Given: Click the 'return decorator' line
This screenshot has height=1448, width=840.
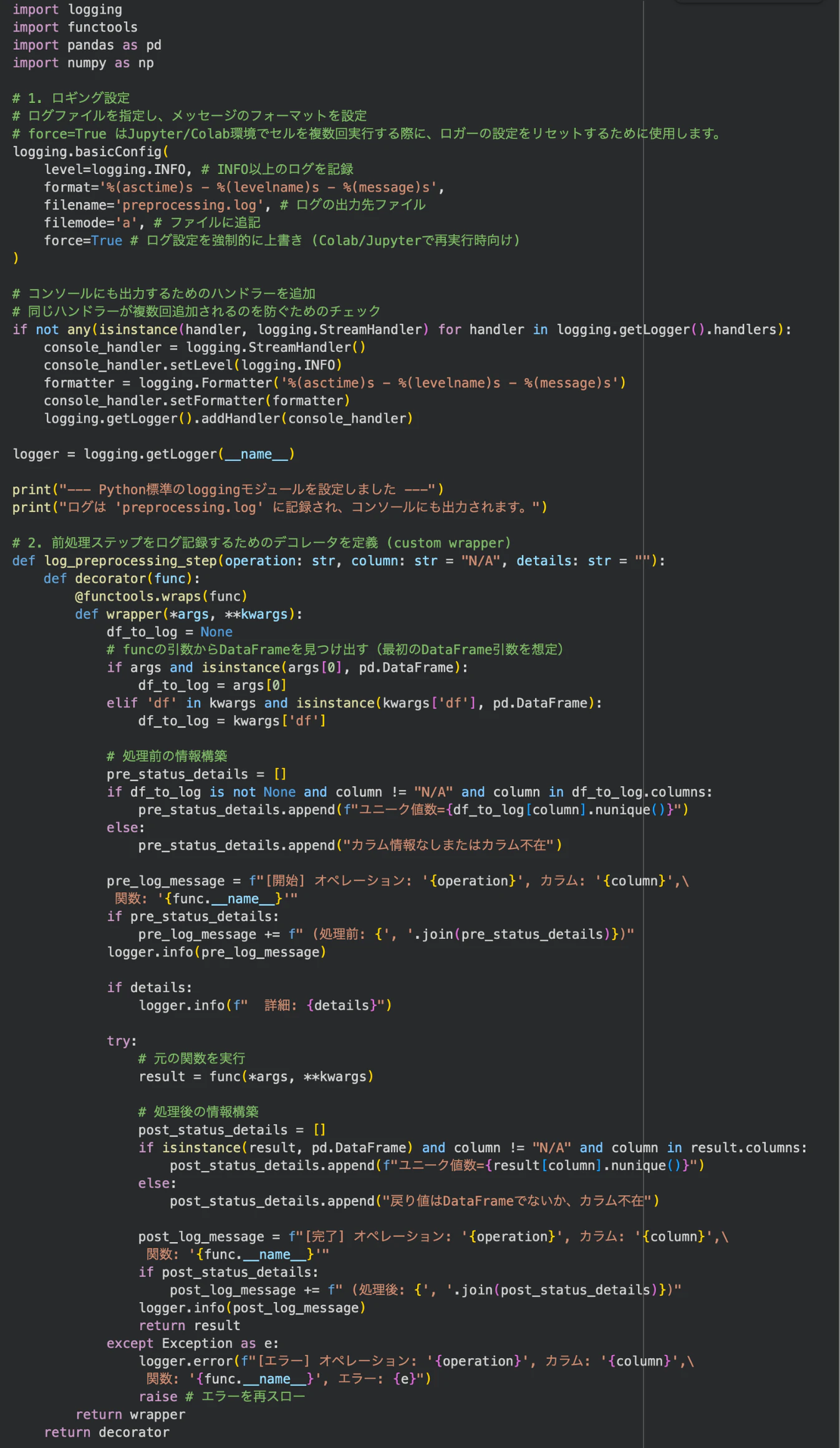Looking at the screenshot, I should point(107,1432).
